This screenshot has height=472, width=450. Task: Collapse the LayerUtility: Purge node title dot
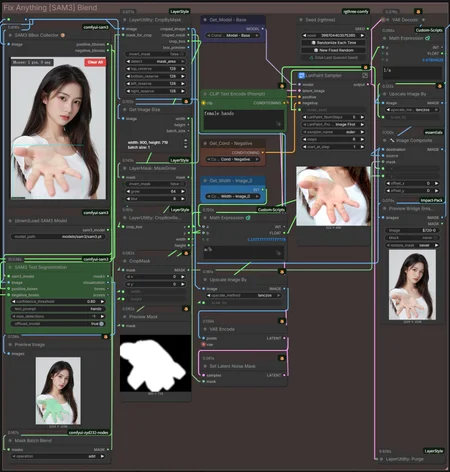pos(382,459)
